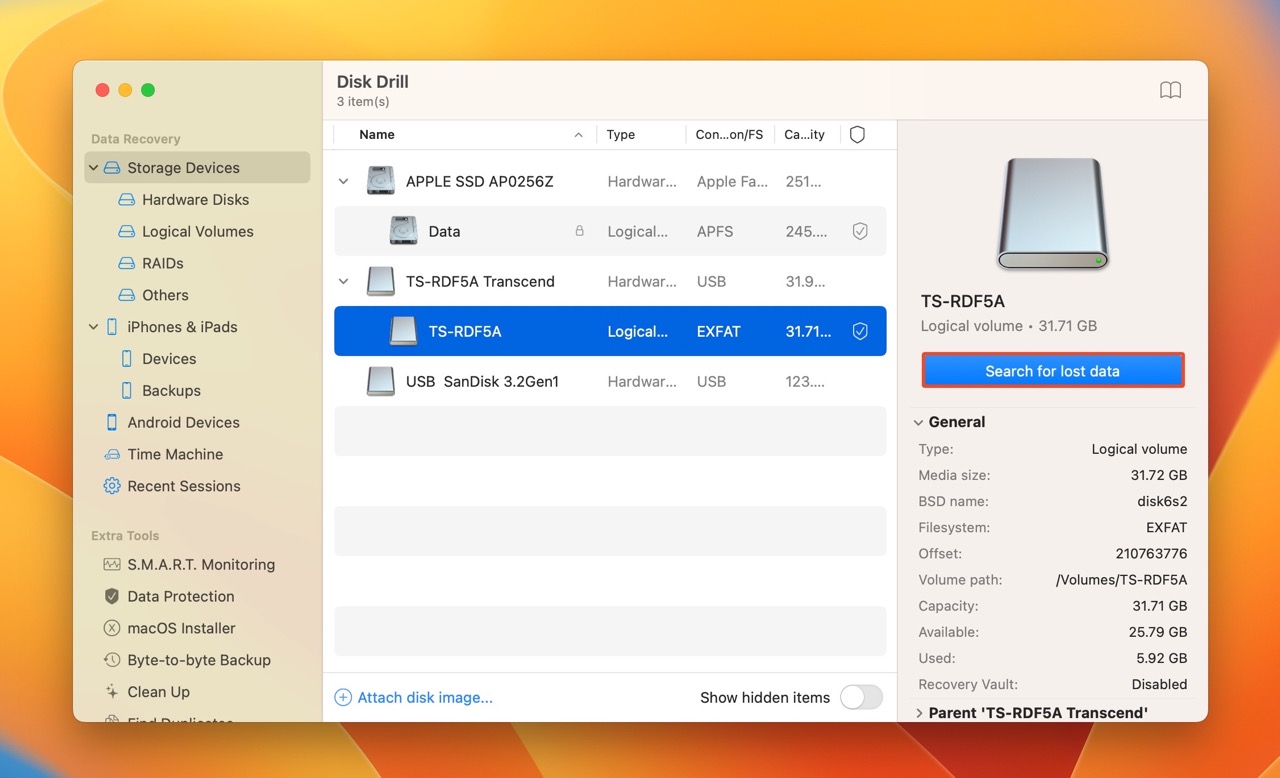This screenshot has height=778, width=1280.
Task: Click the Offset value 210763776
Action: coord(1152,554)
